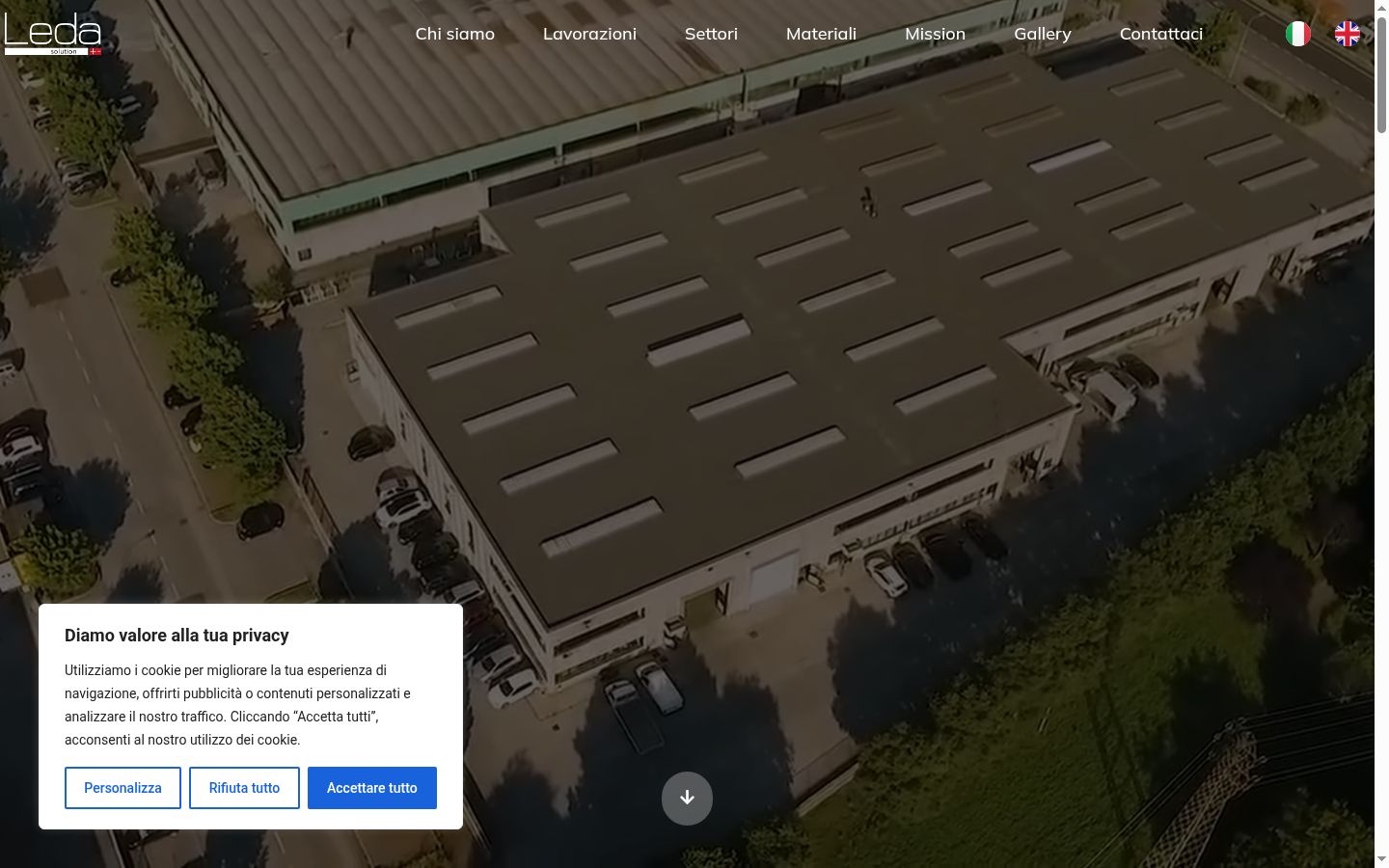Image resolution: width=1389 pixels, height=868 pixels.
Task: Go to the Settori section
Action: [x=711, y=34]
